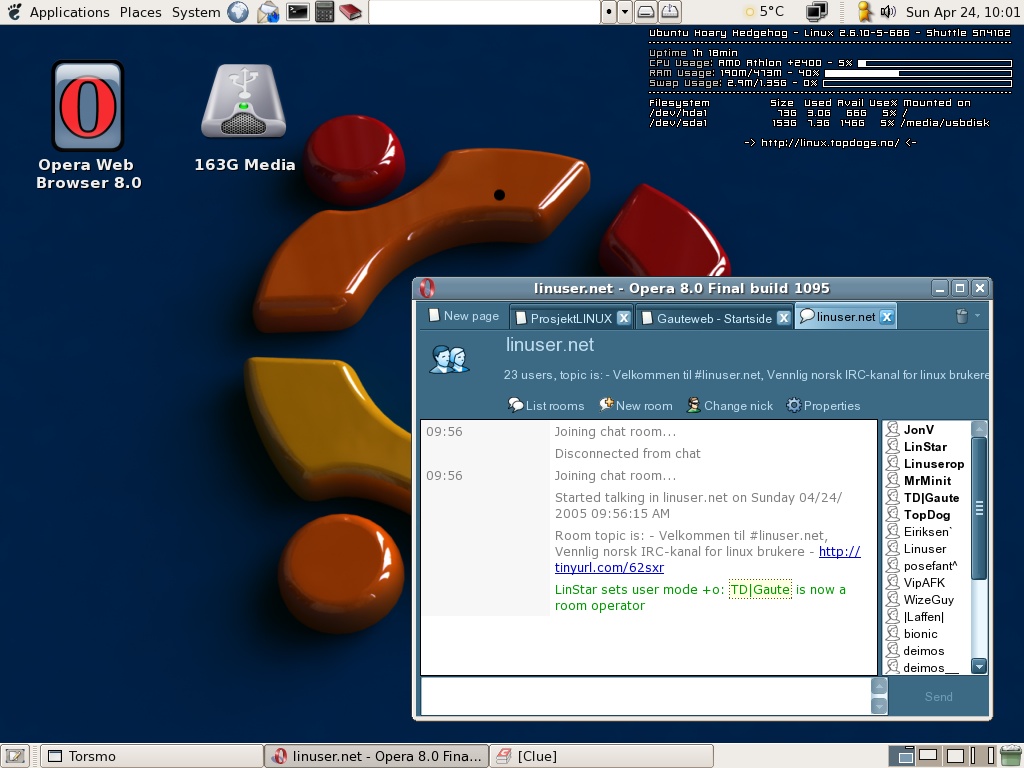The image size is (1024, 768).
Task: Open the terminal launcher icon
Action: [x=298, y=12]
